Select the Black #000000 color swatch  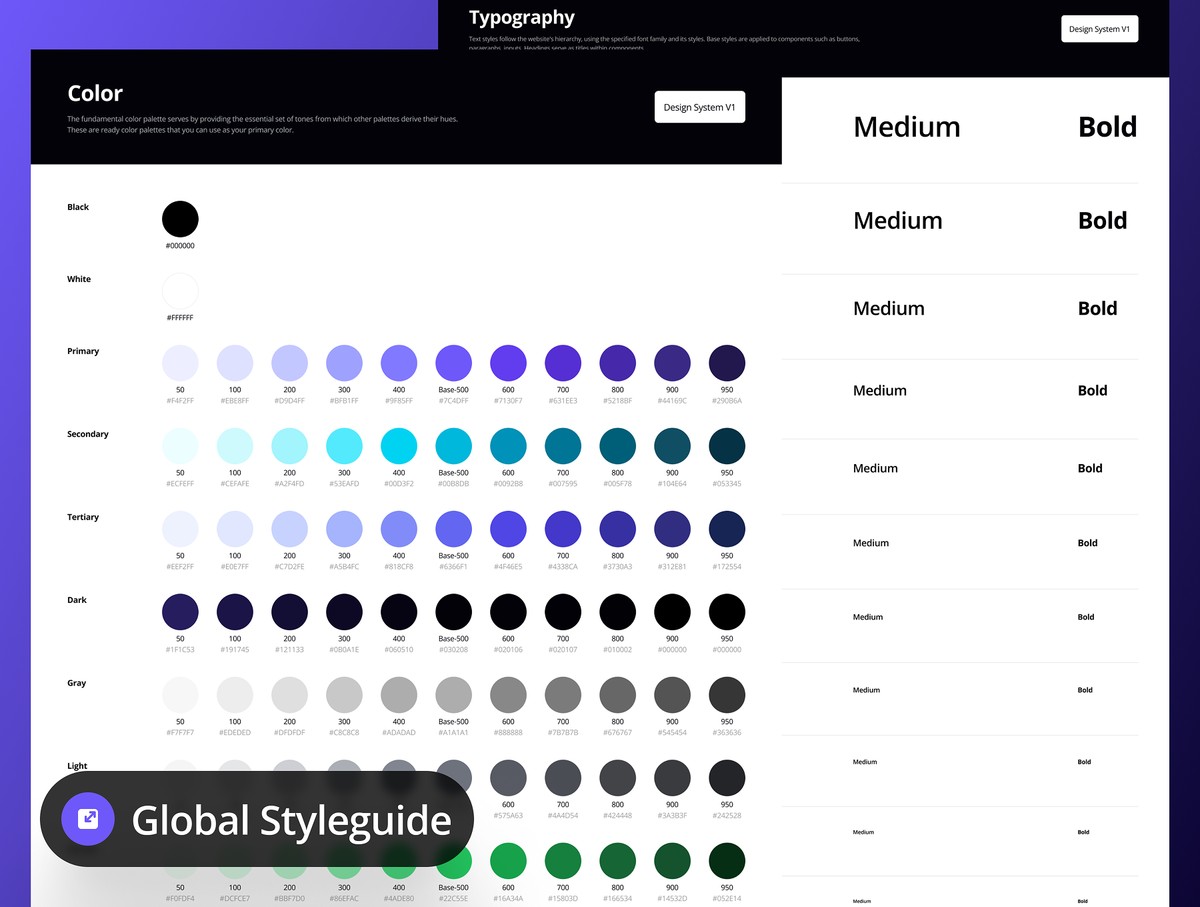(x=180, y=219)
